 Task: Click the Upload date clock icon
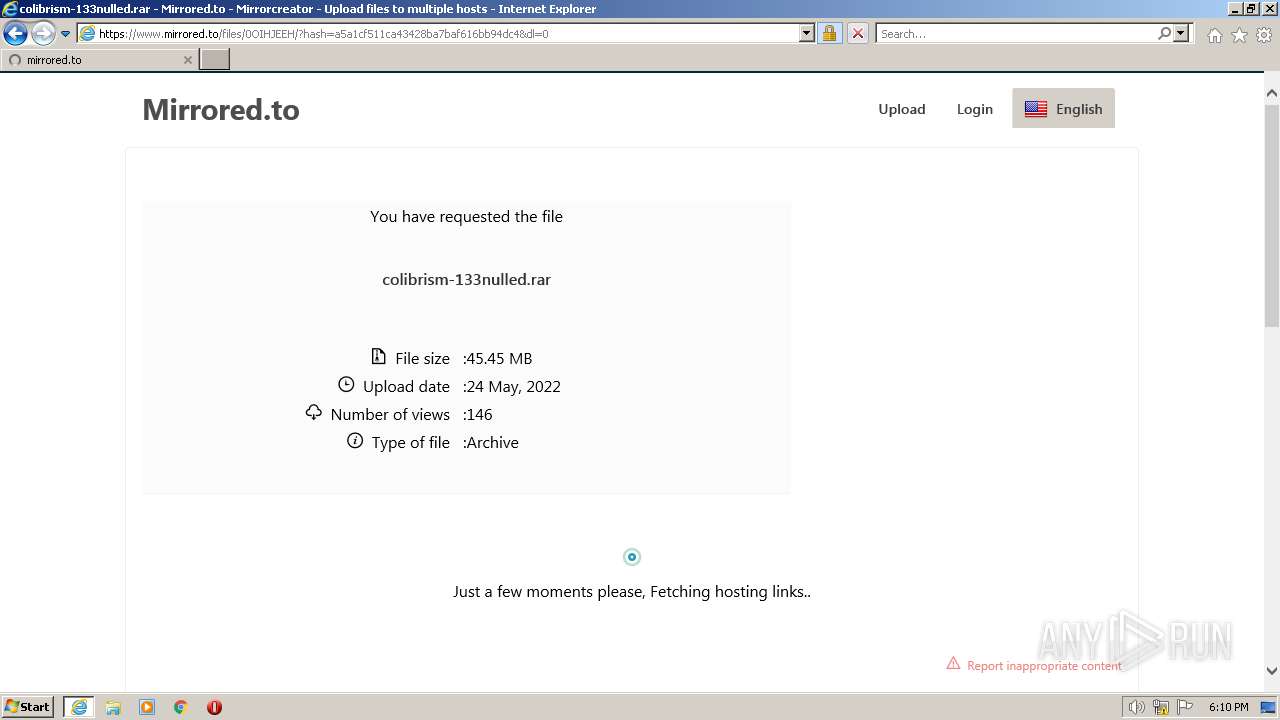(346, 384)
